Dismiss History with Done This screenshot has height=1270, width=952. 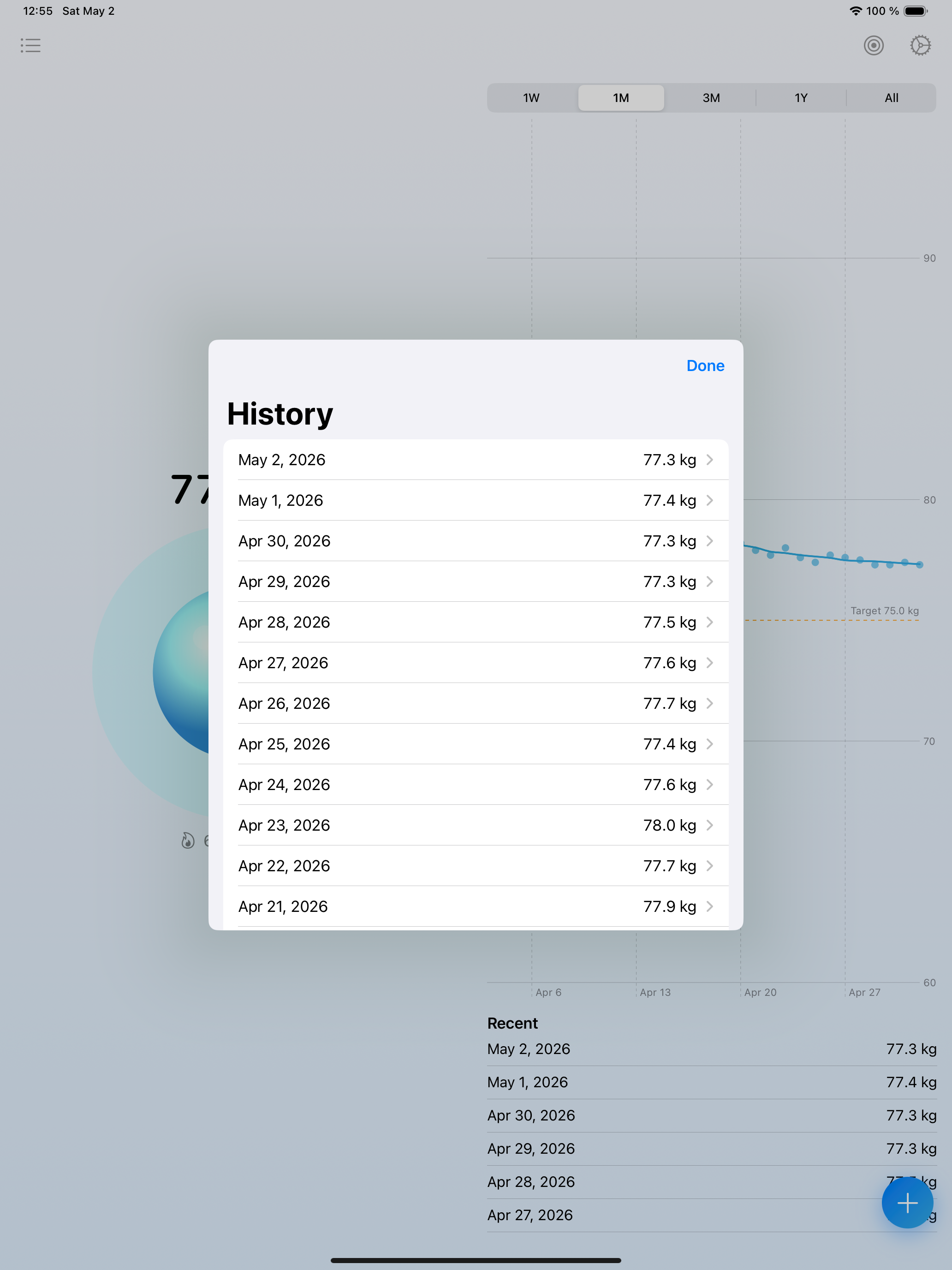(x=705, y=366)
